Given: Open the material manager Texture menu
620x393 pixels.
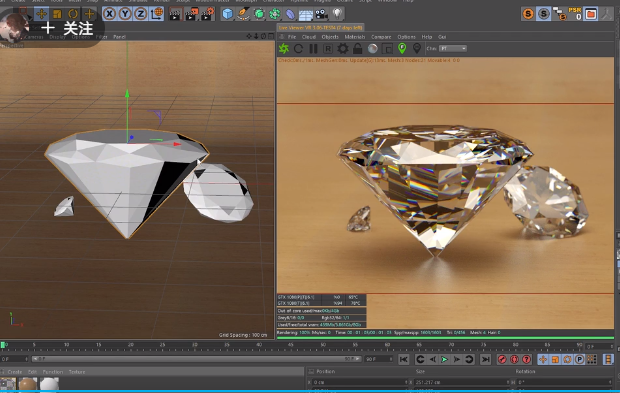Looking at the screenshot, I should [x=77, y=372].
